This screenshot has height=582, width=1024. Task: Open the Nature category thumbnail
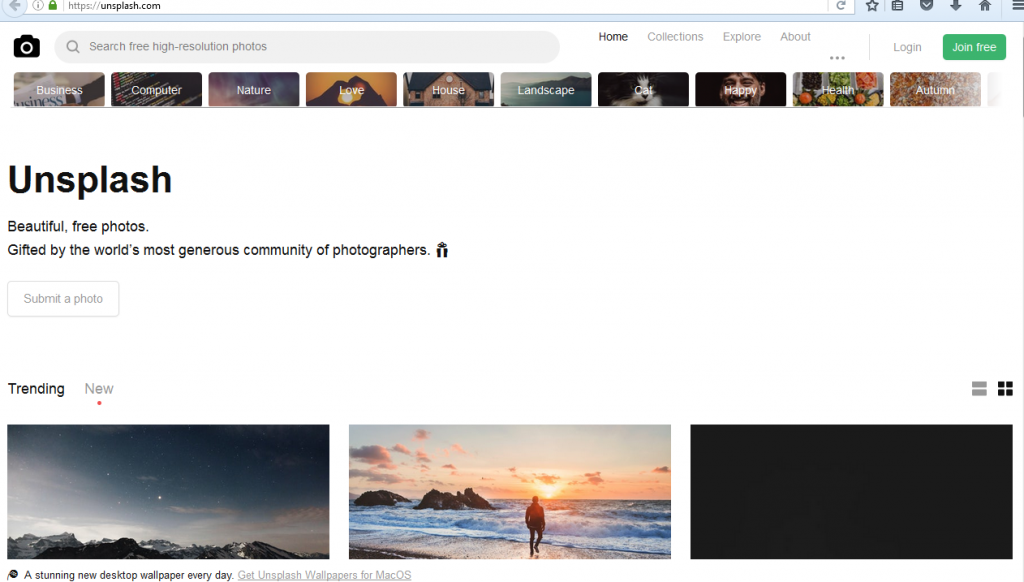click(254, 89)
